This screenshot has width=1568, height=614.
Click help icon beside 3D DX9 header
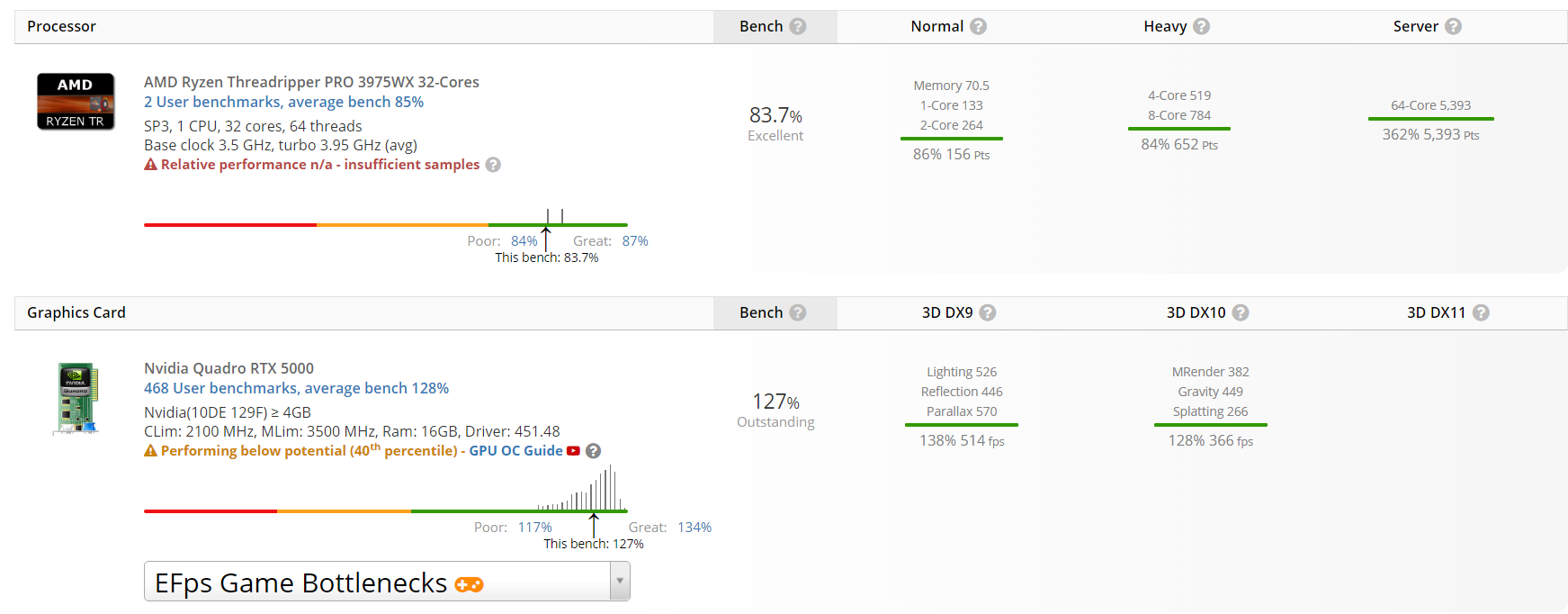988,313
